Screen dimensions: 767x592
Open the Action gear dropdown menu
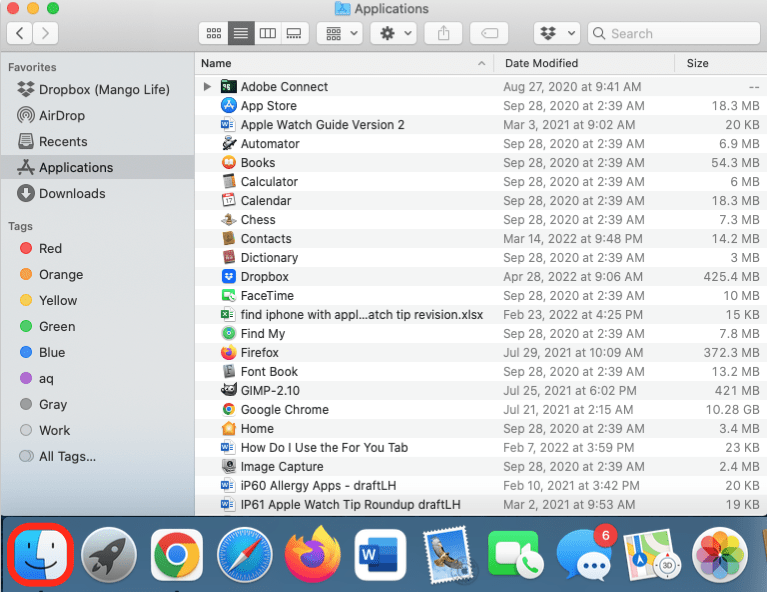coord(393,33)
